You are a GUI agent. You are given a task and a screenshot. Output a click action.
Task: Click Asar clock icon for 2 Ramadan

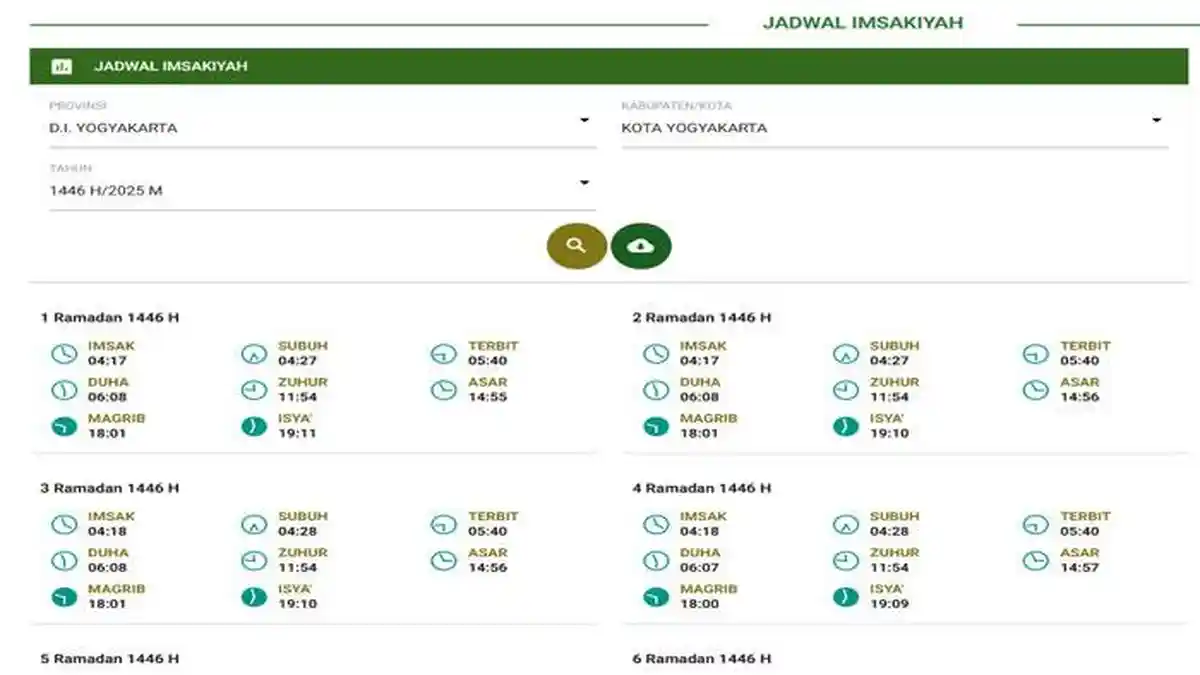(1036, 390)
